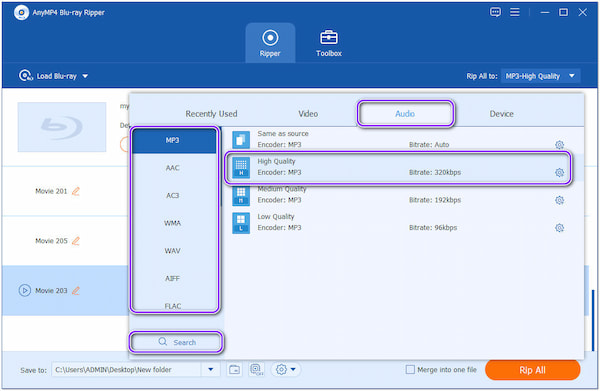Click the magnifier icon in Search box
Screen dimensions: 600x391
163,341
